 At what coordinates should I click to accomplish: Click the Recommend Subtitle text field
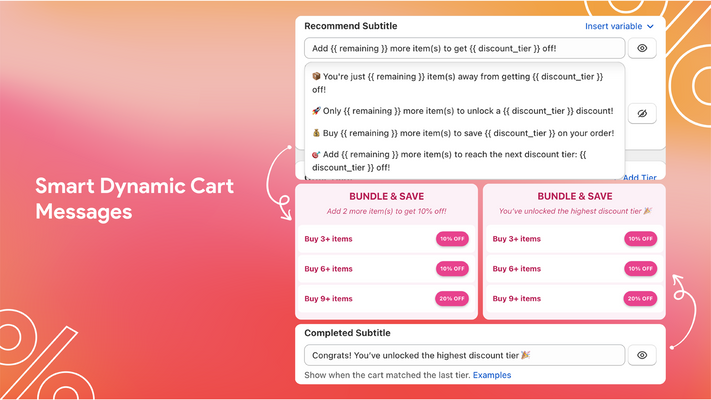click(465, 48)
